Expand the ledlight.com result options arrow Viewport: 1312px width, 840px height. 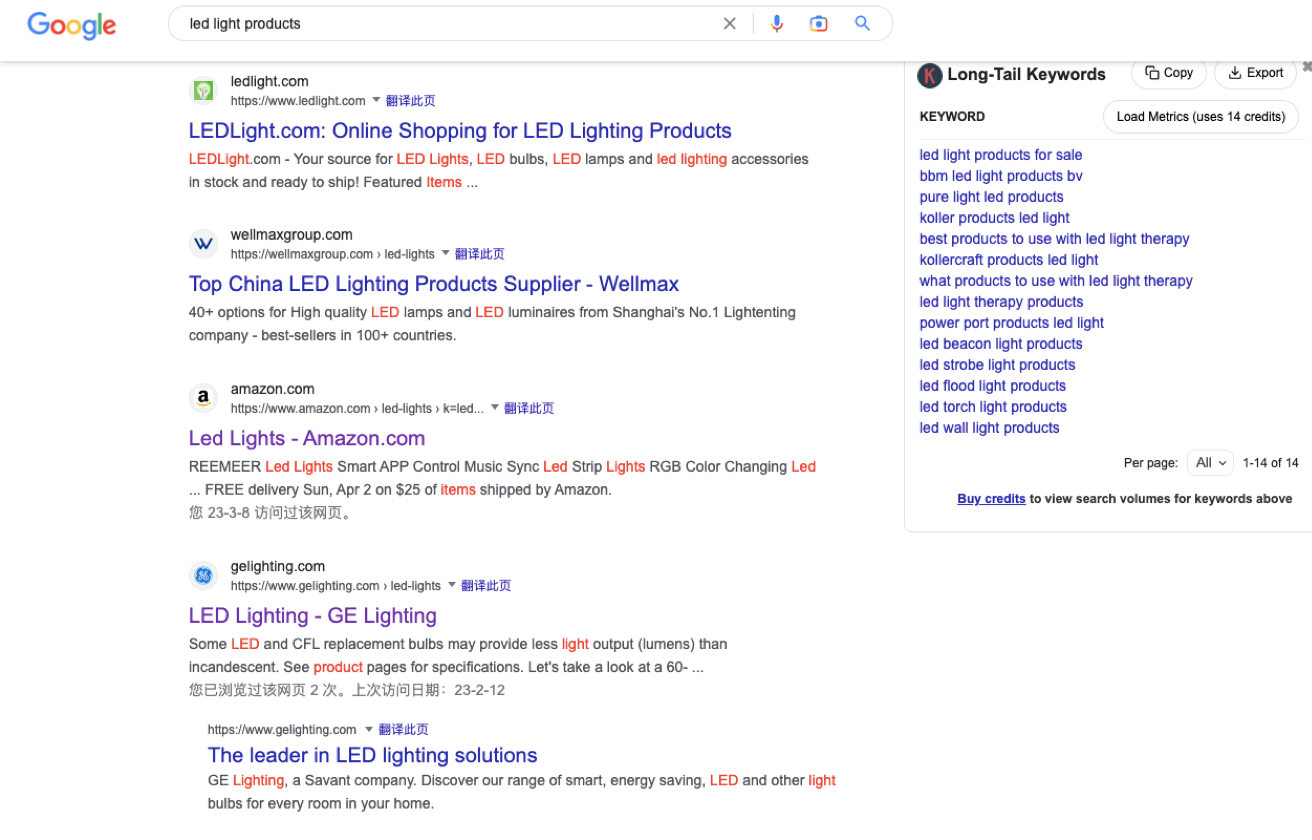pyautogui.click(x=376, y=100)
